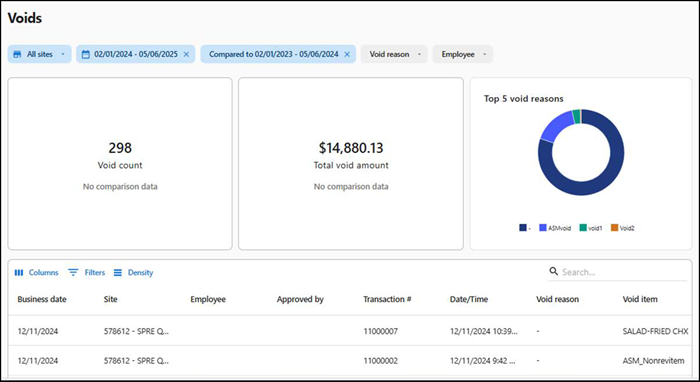
Task: Click the store icon in All sites chip
Action: pyautogui.click(x=17, y=54)
